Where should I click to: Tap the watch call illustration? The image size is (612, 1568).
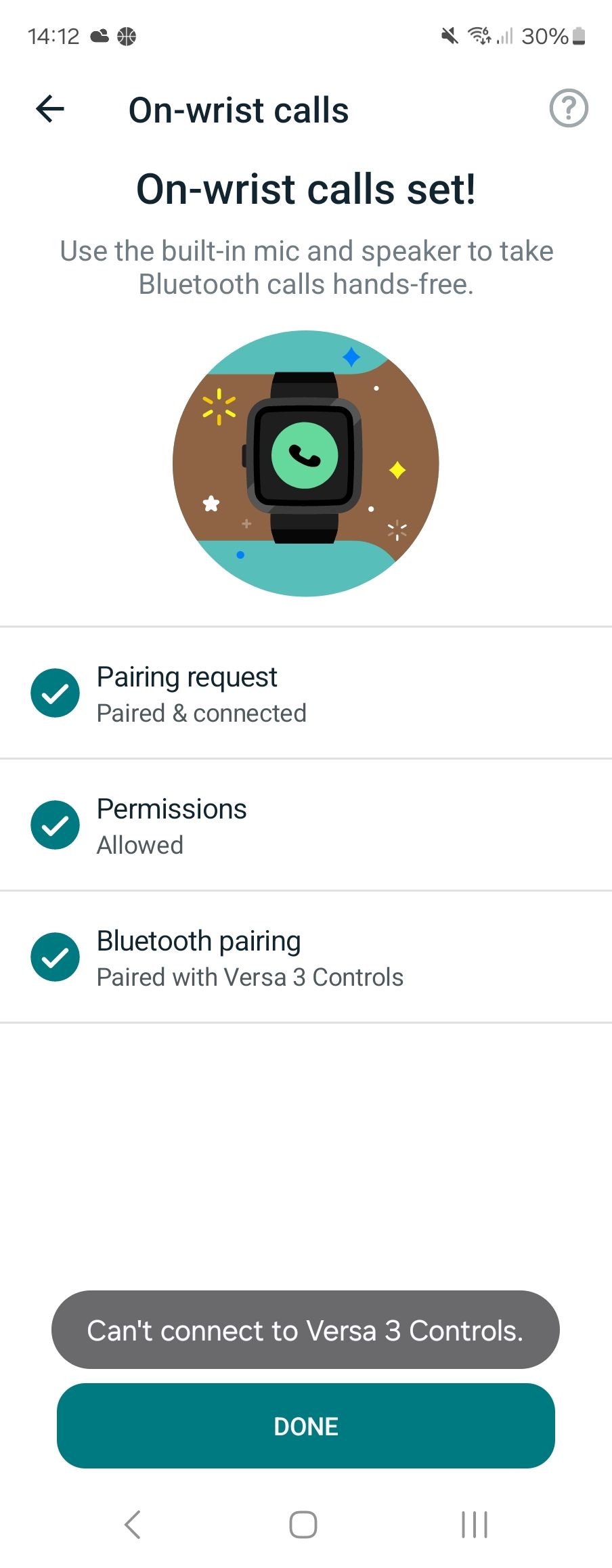click(x=305, y=463)
